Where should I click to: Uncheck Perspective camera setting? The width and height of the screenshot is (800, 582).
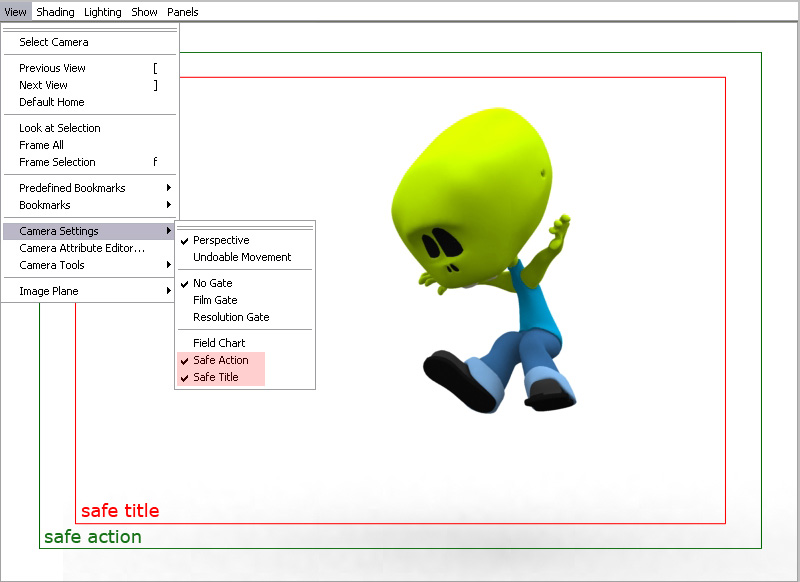(221, 240)
